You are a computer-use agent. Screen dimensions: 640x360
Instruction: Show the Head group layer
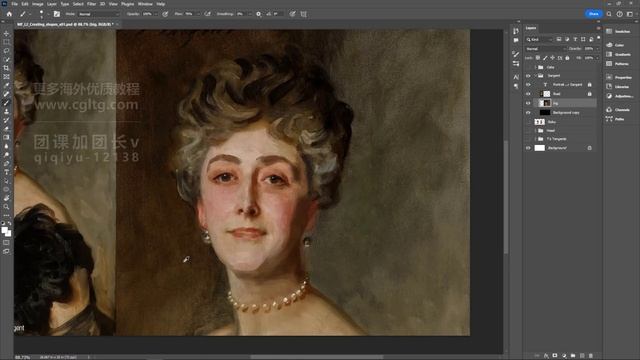click(528, 131)
